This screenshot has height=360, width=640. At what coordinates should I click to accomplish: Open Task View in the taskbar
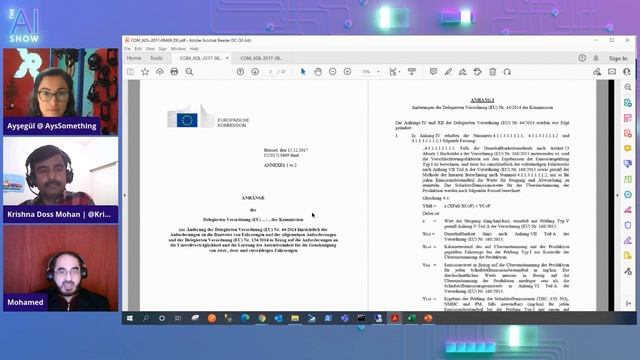pyautogui.click(x=178, y=318)
